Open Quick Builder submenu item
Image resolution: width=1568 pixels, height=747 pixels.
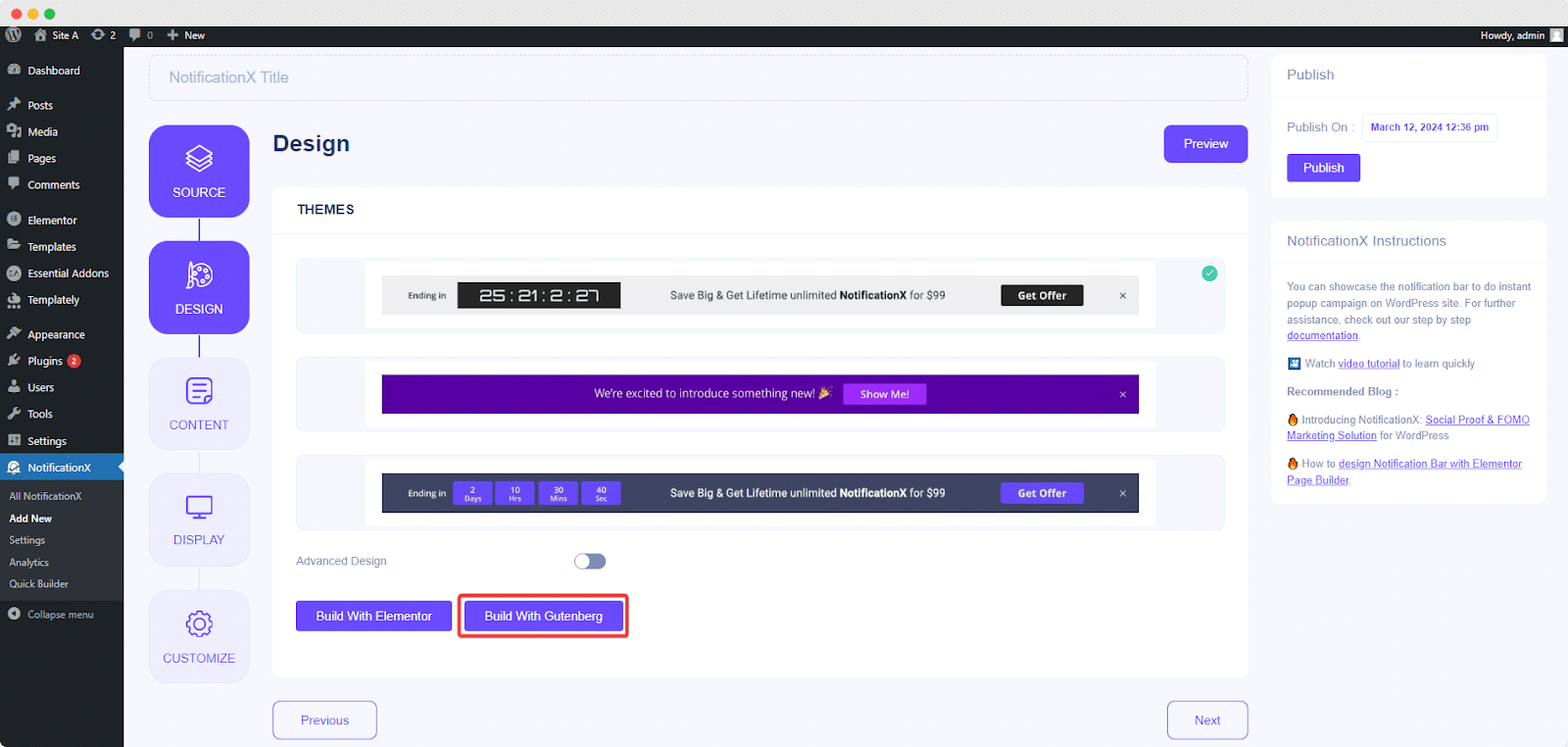39,584
